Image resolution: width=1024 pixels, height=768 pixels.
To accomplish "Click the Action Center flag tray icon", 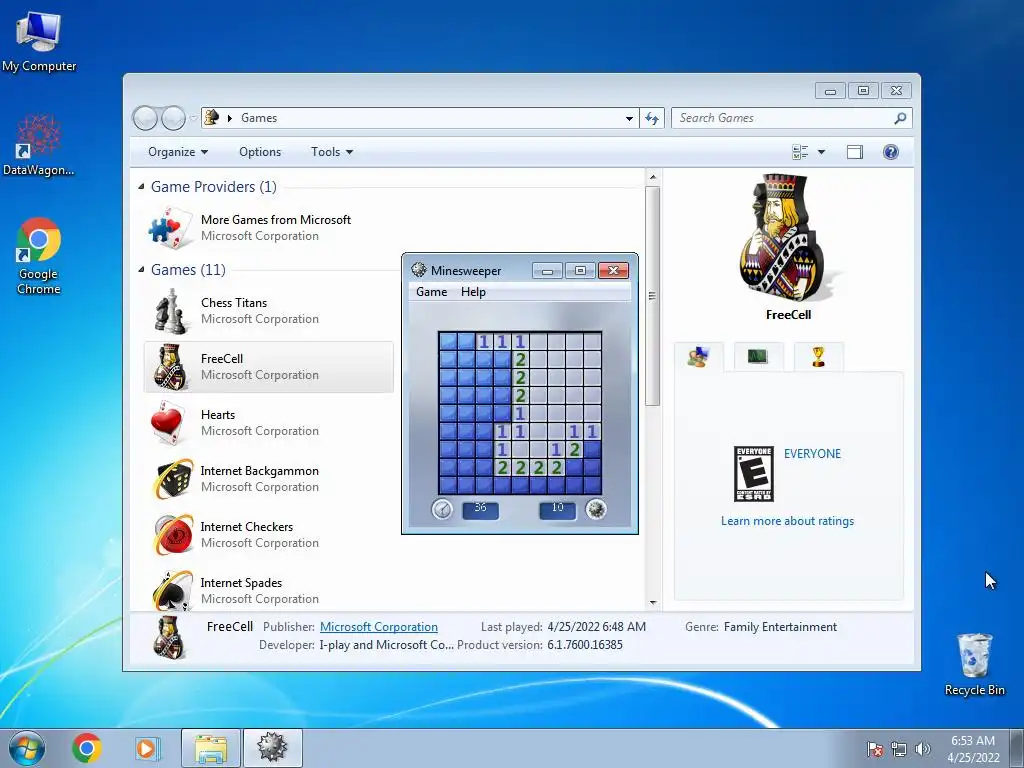I will (x=875, y=749).
